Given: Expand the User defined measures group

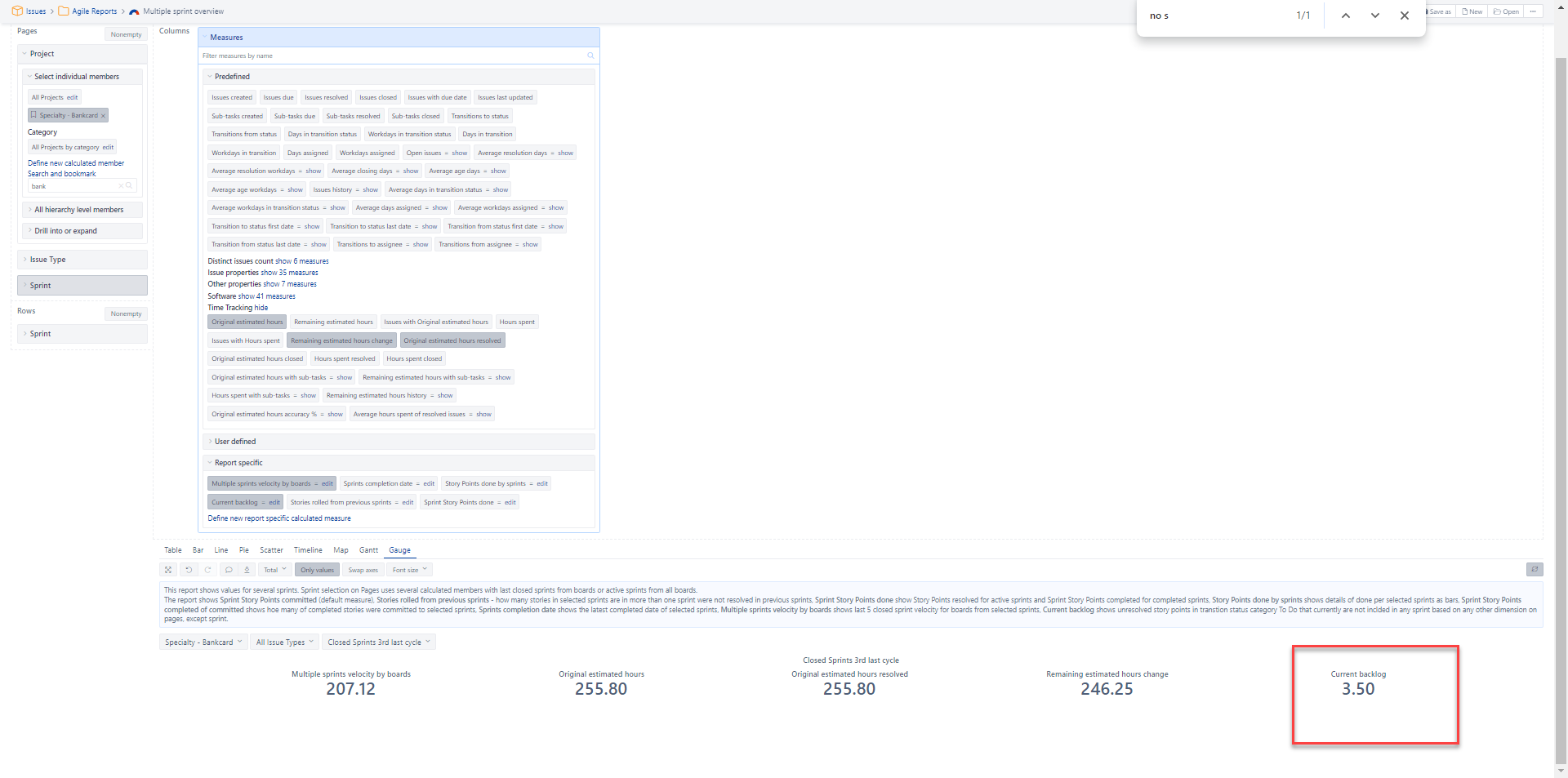Looking at the screenshot, I should [x=399, y=442].
